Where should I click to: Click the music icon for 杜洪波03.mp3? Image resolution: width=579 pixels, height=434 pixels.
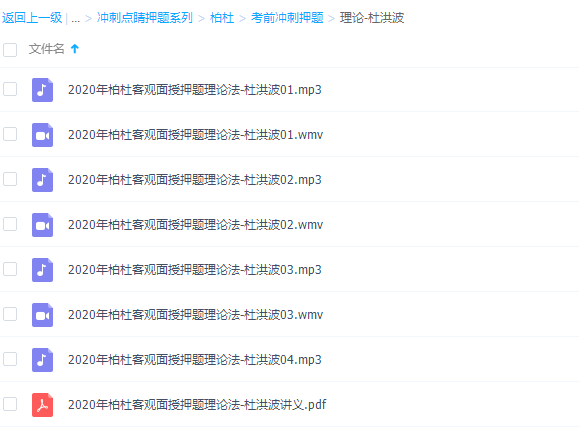coord(42,270)
